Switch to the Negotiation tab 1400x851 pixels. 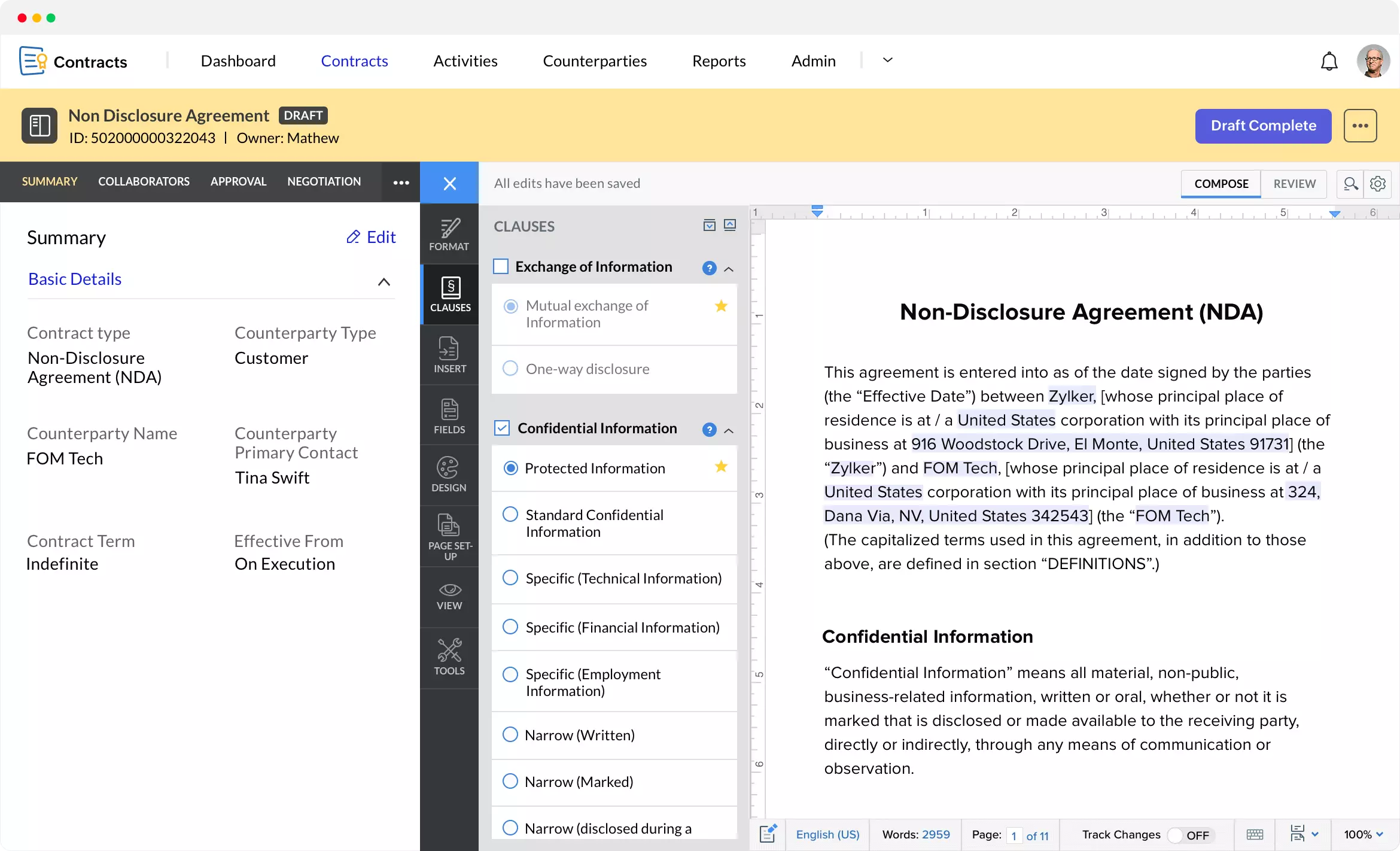pos(324,181)
